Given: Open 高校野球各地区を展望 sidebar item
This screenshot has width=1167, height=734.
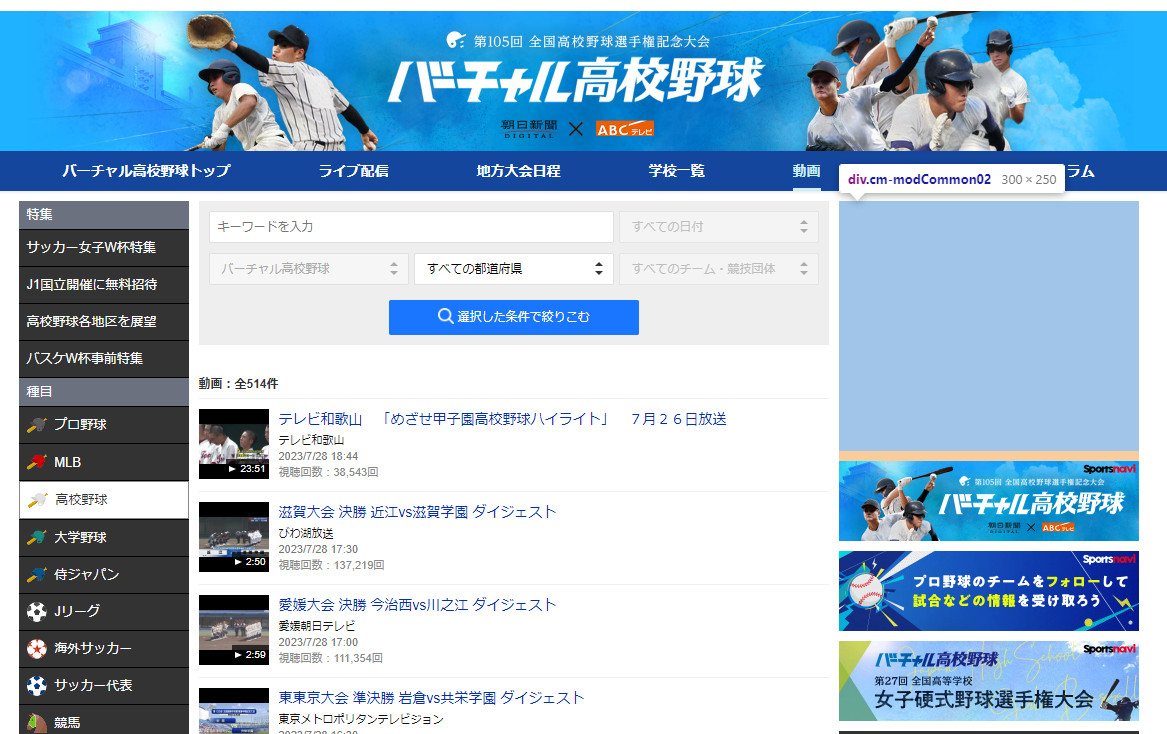Looking at the screenshot, I should 103,322.
